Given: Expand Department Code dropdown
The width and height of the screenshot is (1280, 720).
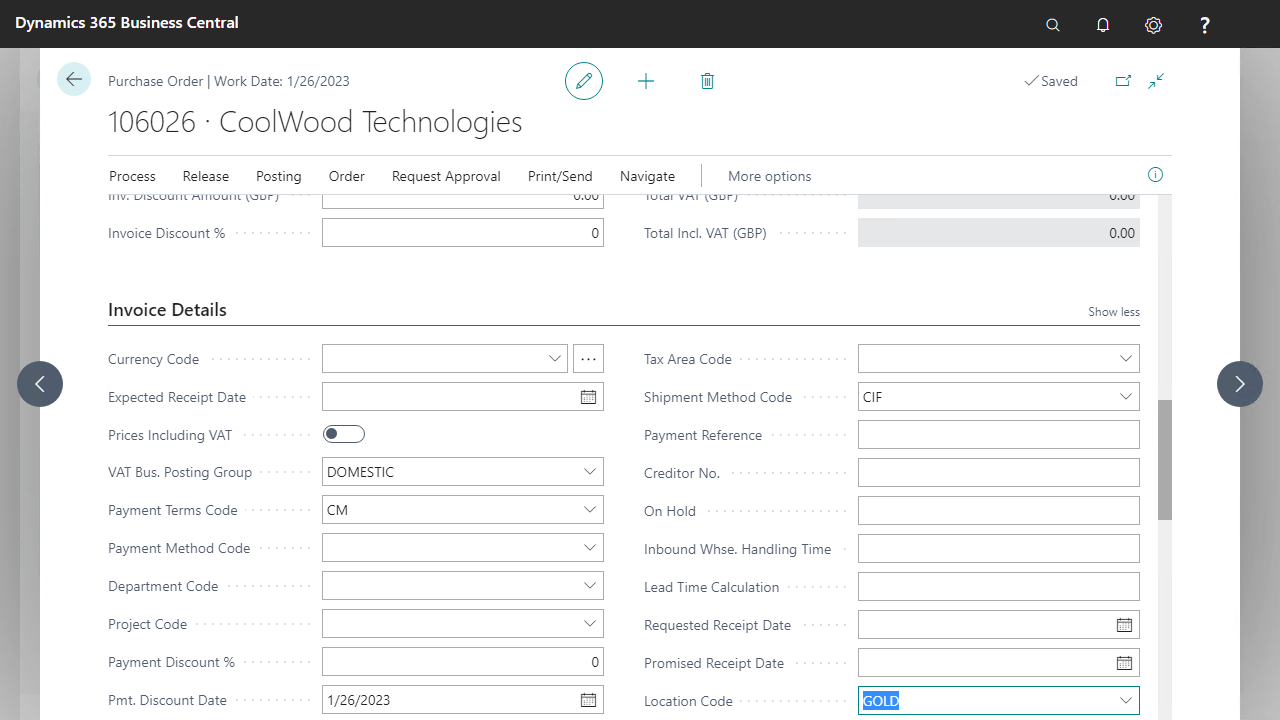Looking at the screenshot, I should coord(589,586).
